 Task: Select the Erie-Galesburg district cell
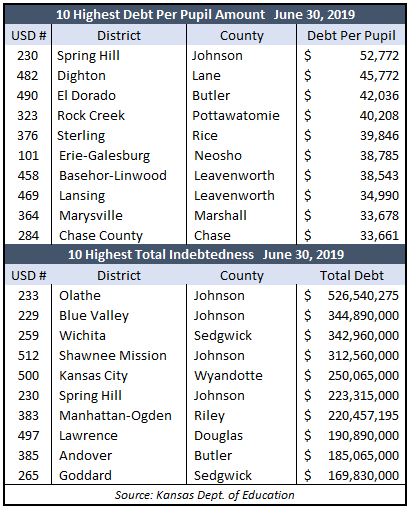(x=104, y=156)
